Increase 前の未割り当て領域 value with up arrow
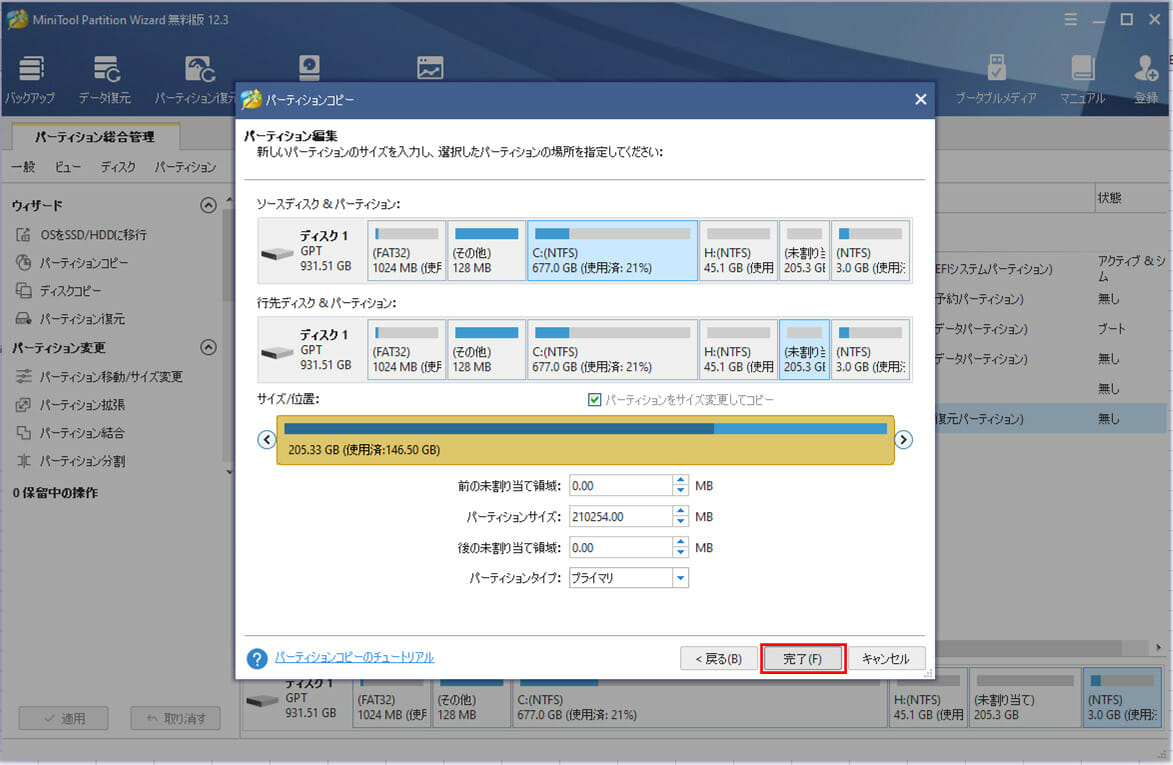Viewport: 1173px width, 765px height. (680, 481)
